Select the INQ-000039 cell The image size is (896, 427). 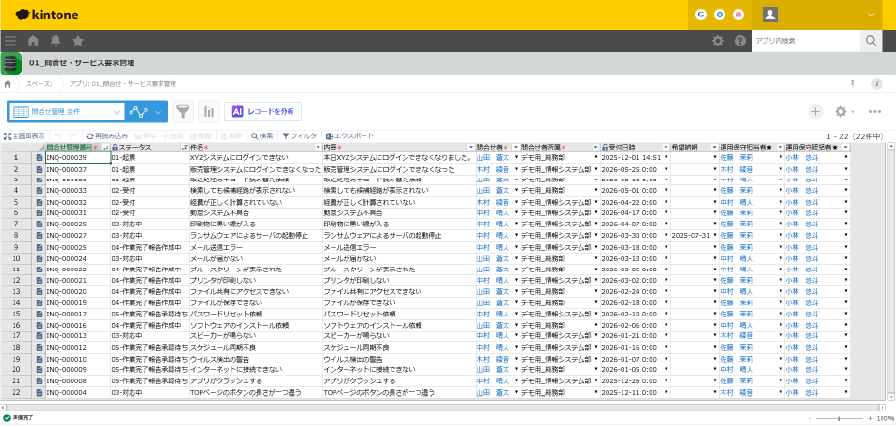pos(77,157)
